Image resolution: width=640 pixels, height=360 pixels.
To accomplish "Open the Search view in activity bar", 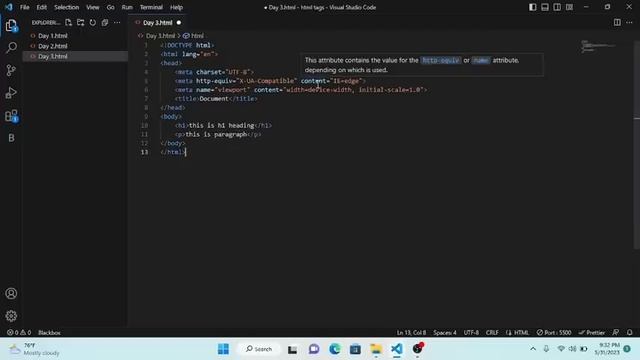I will pos(11,48).
